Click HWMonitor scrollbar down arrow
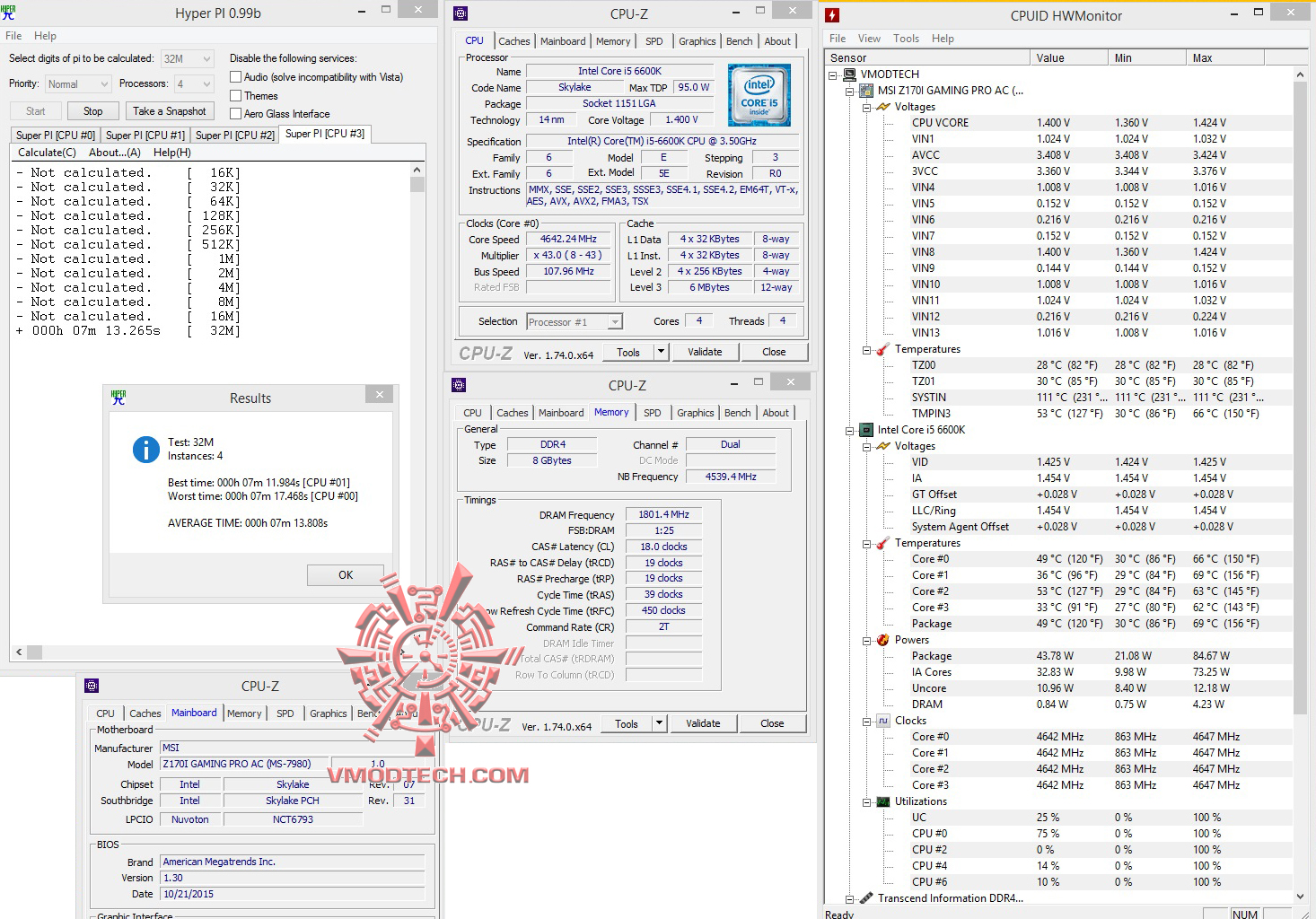 coord(1300,896)
